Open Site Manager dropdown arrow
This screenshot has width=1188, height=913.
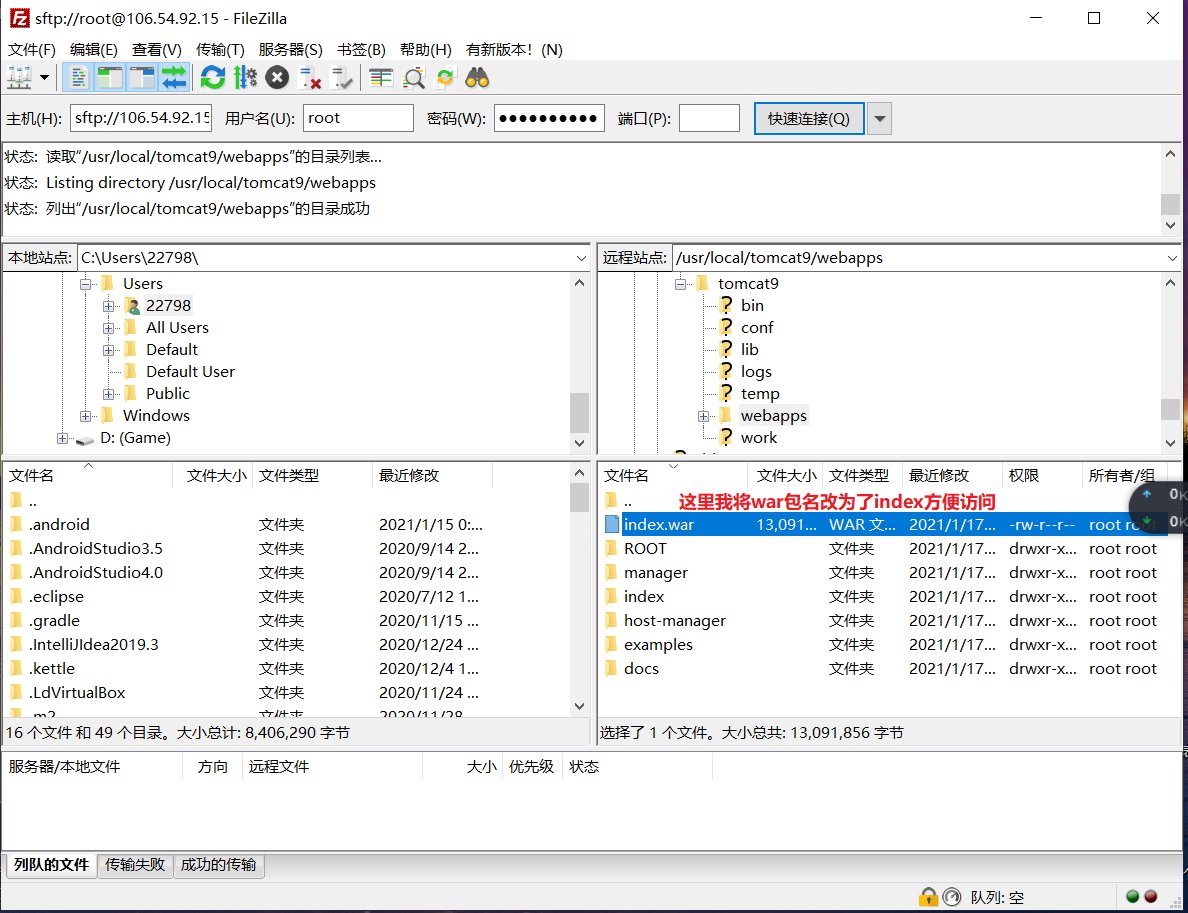(45, 78)
